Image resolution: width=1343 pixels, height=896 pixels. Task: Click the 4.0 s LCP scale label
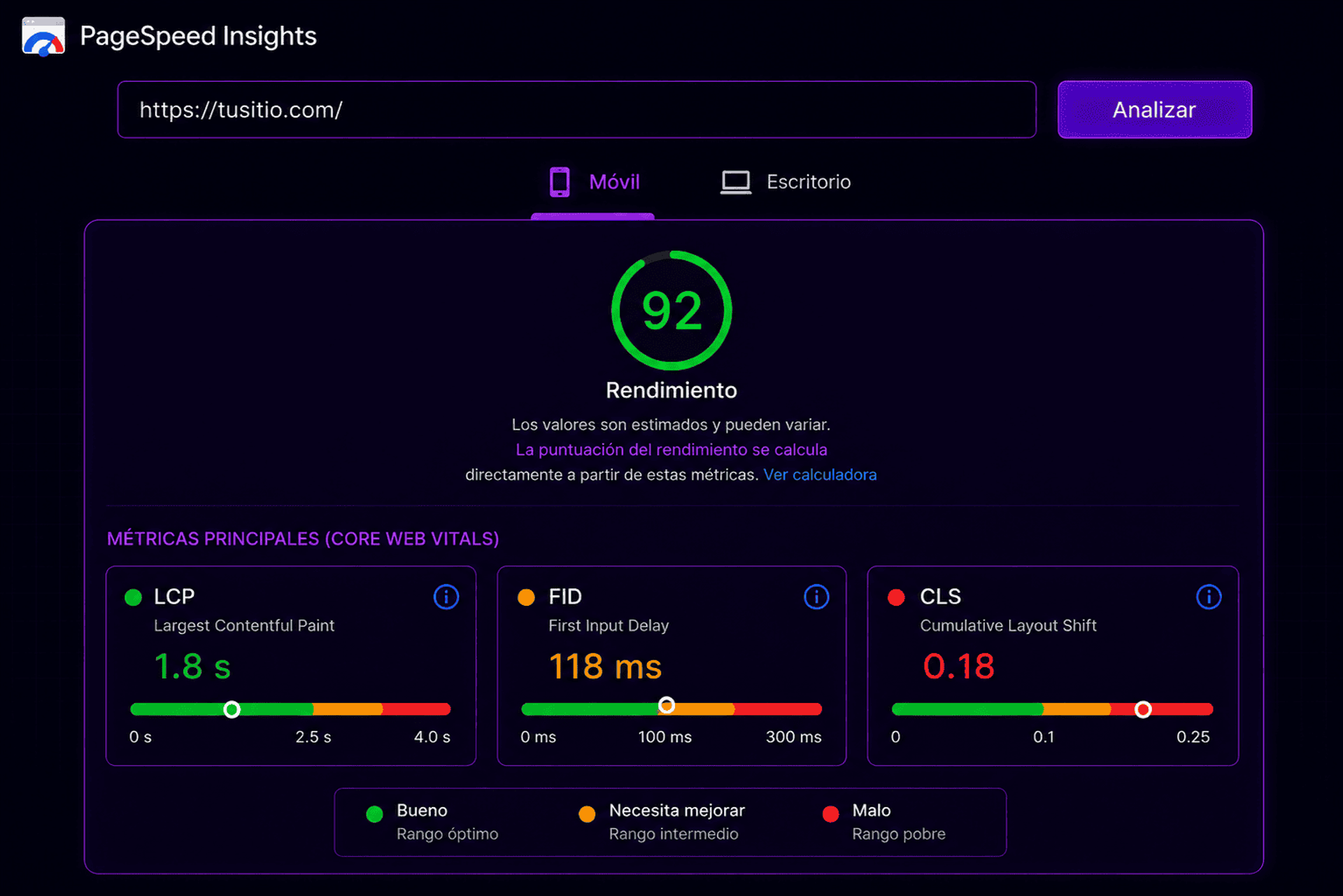pos(432,737)
